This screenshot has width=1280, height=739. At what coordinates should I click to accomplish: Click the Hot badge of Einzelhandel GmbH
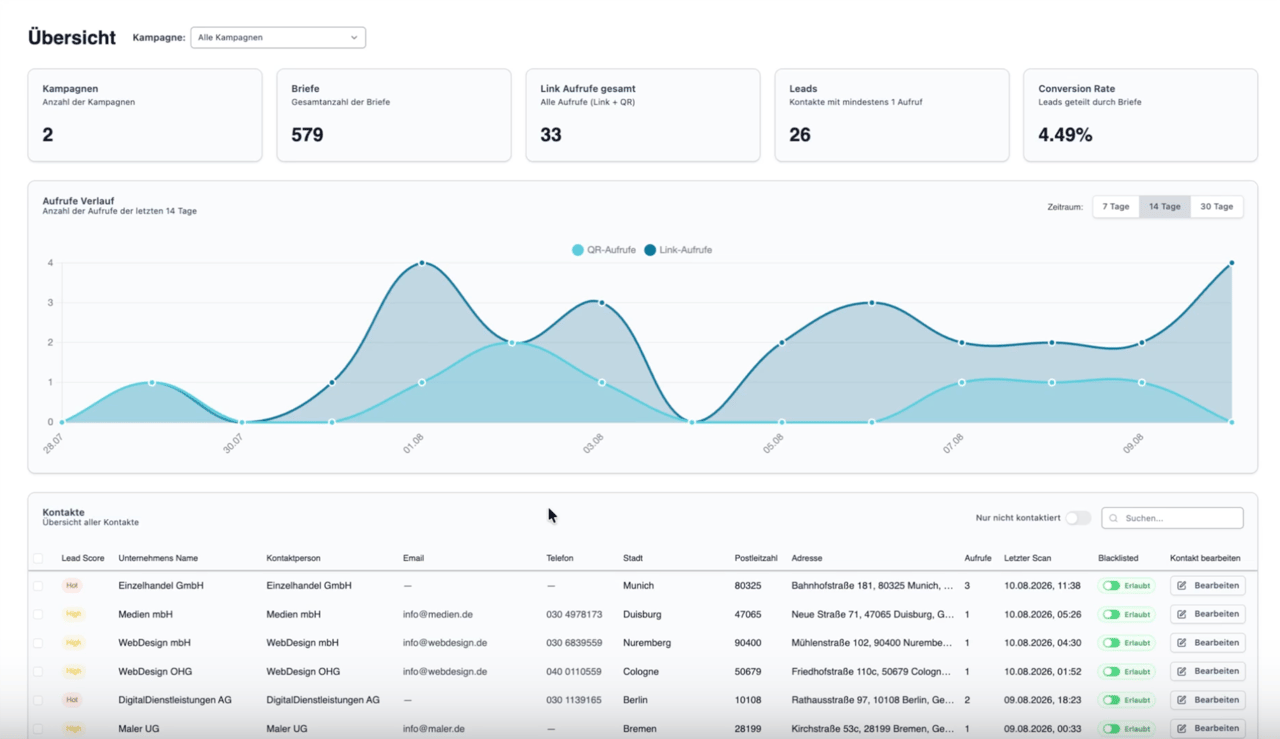click(x=71, y=585)
